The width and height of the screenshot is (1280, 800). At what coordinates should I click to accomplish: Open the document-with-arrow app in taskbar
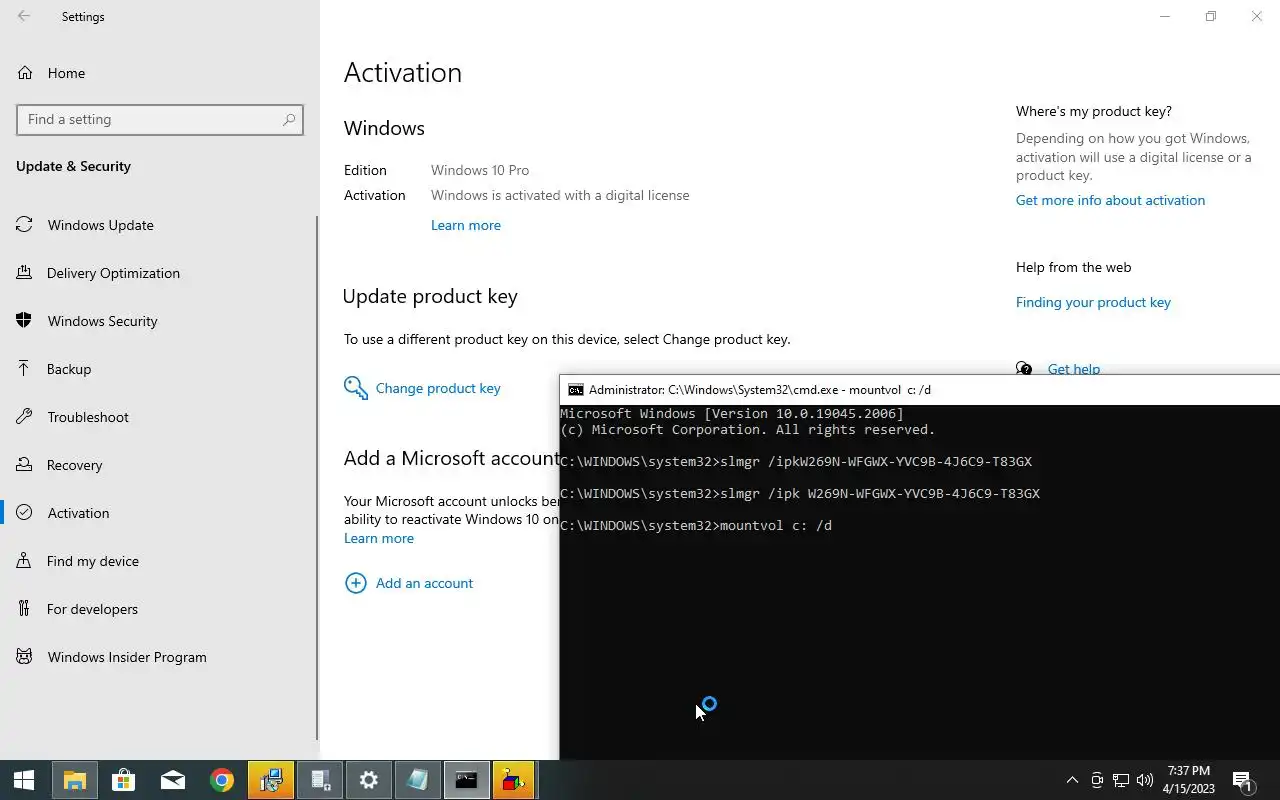click(320, 780)
